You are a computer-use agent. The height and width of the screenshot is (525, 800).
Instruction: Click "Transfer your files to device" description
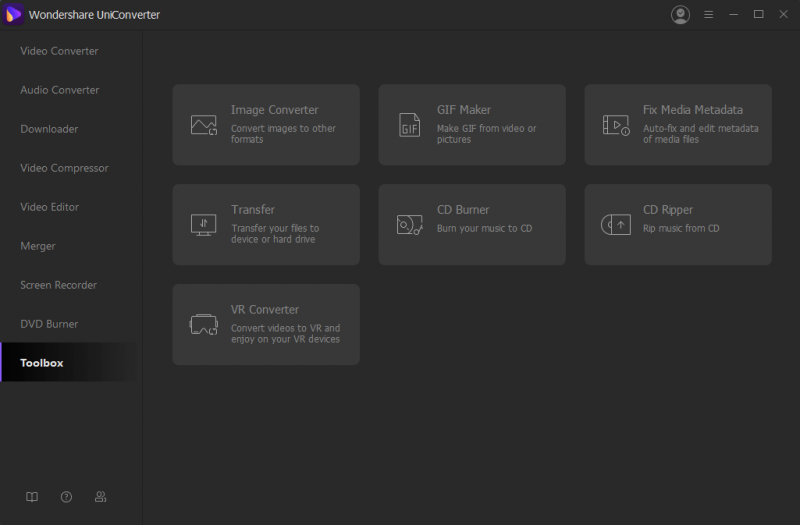(275, 234)
